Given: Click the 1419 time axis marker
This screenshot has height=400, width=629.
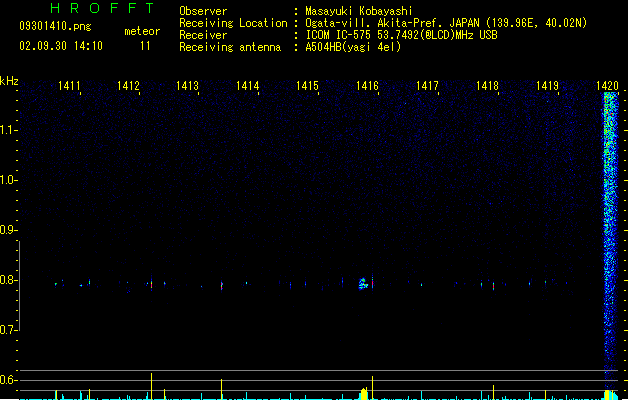Looking at the screenshot, I should [548, 86].
